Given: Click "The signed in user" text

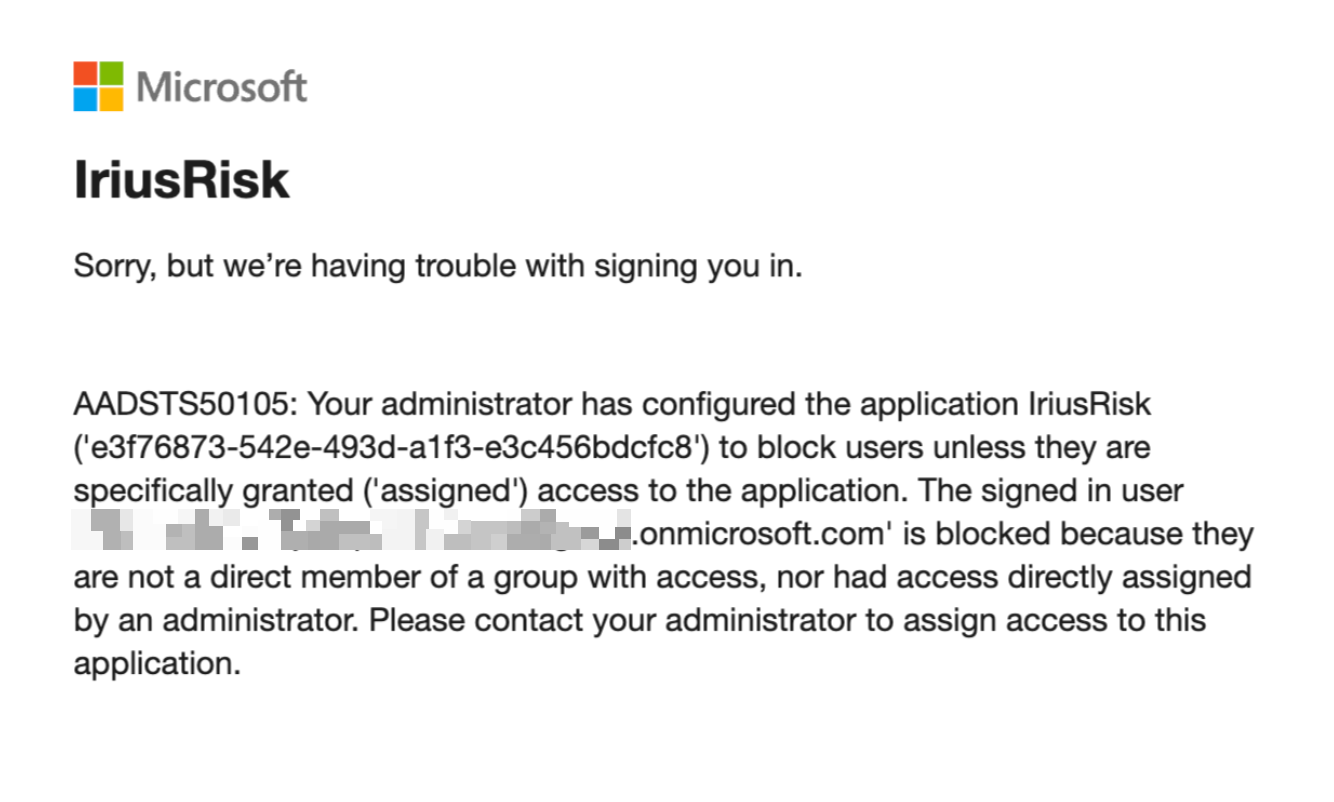Looking at the screenshot, I should click(1050, 491).
